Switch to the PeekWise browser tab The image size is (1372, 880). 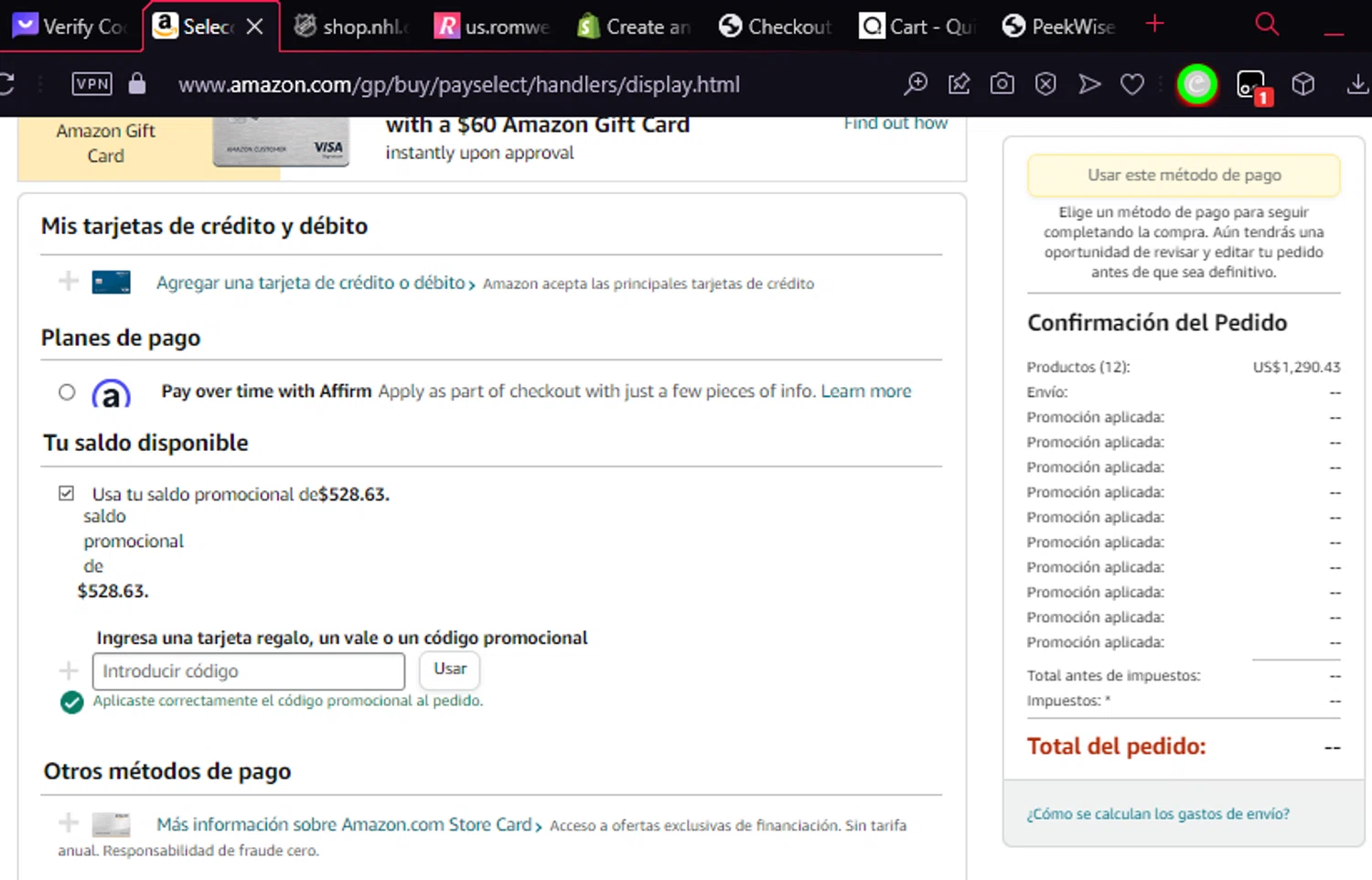click(1059, 27)
